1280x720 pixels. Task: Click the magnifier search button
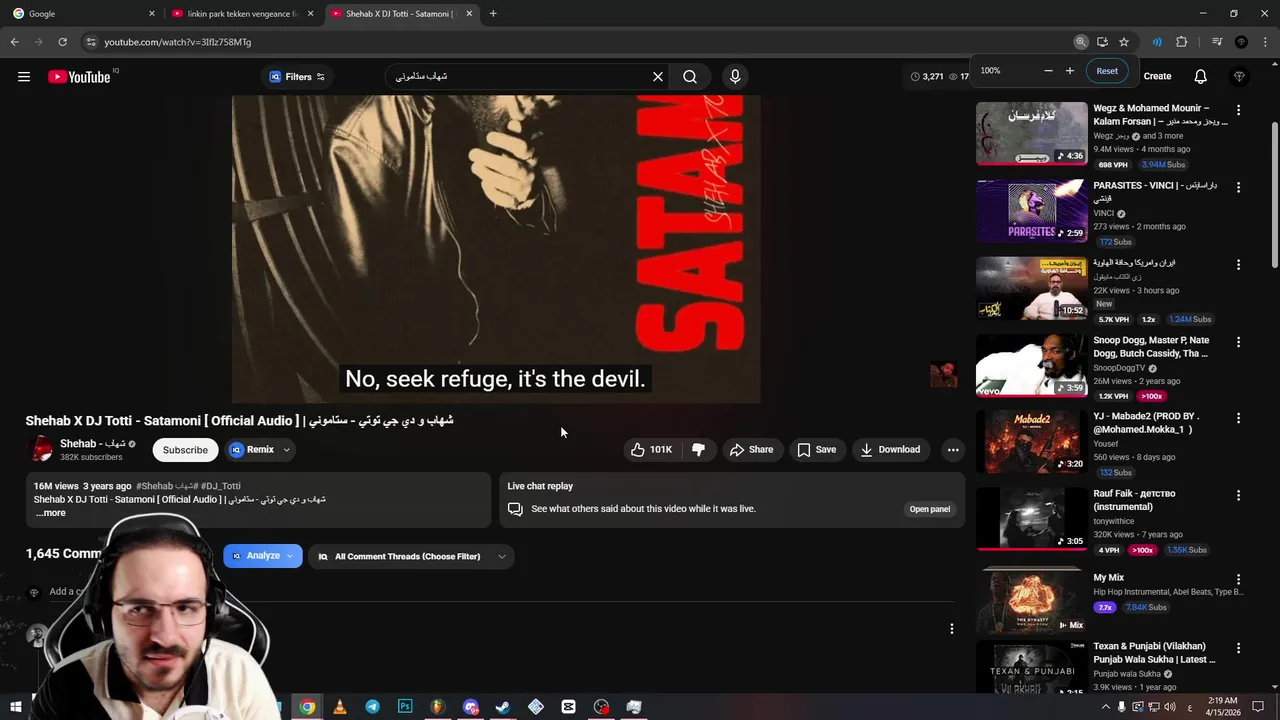tap(690, 77)
